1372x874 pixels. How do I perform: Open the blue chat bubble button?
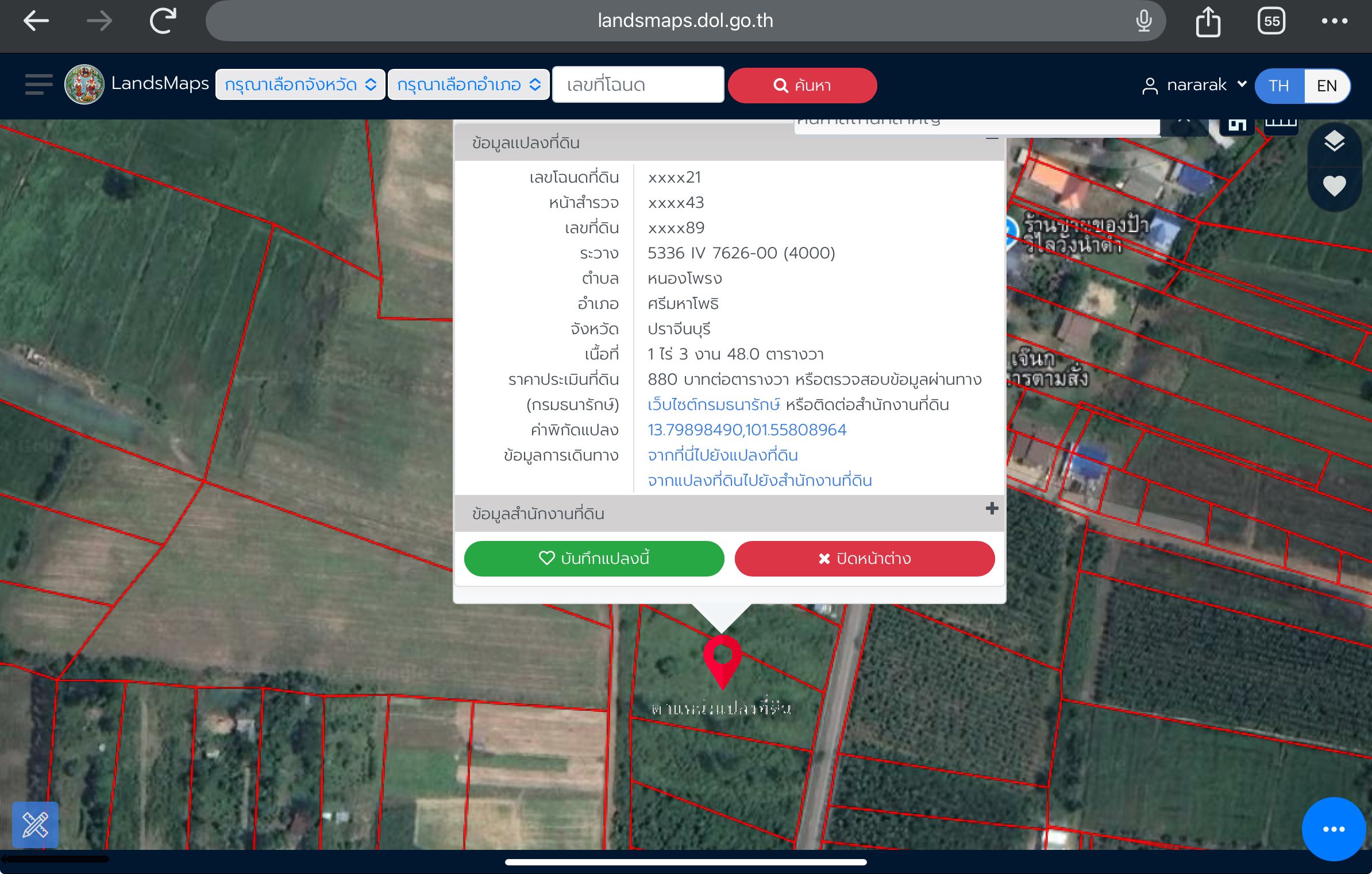pos(1334,829)
